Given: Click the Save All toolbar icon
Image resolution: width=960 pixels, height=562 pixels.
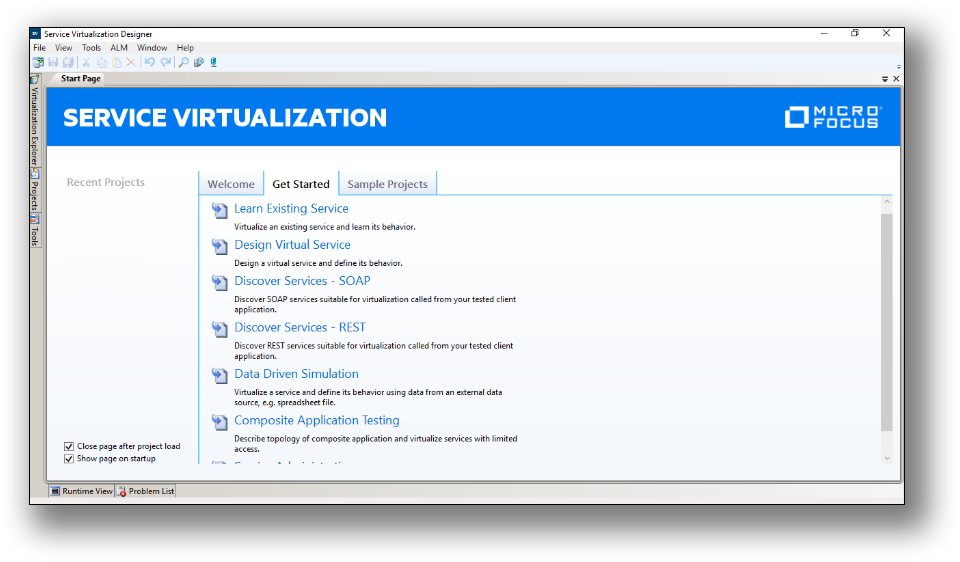Looking at the screenshot, I should pos(68,62).
